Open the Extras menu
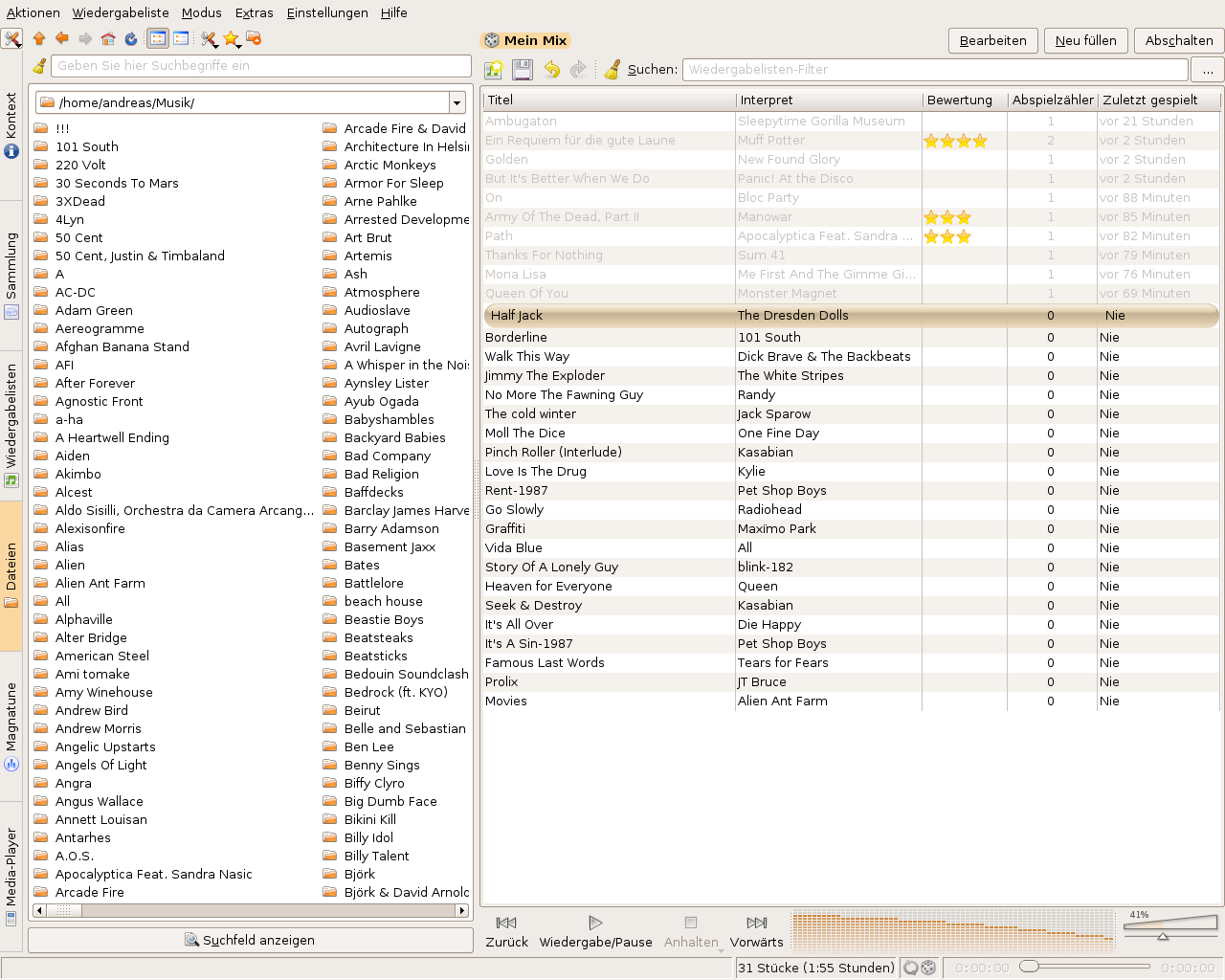The height and width of the screenshot is (980, 1225). (x=254, y=12)
